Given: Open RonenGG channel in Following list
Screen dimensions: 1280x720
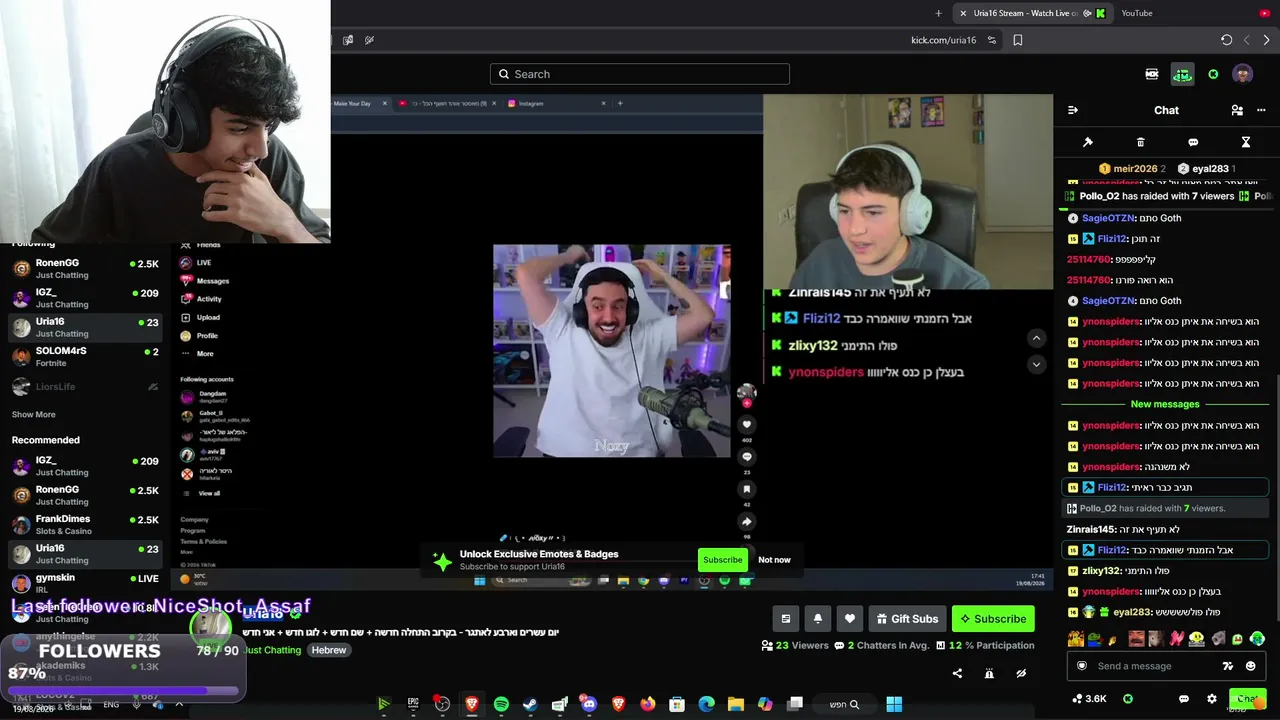Looking at the screenshot, I should pyautogui.click(x=85, y=269).
